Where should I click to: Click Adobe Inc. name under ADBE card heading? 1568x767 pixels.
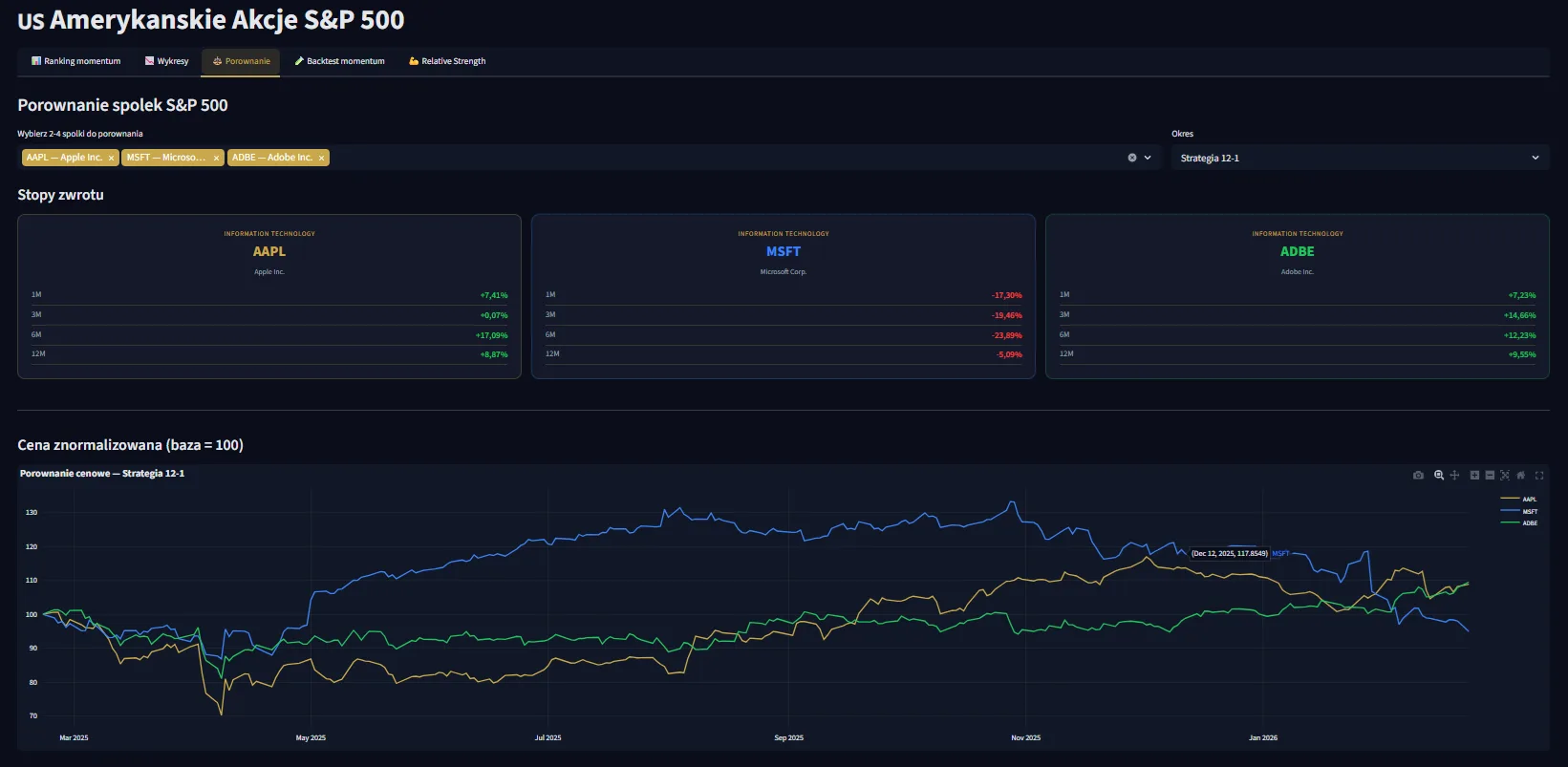pos(1298,272)
